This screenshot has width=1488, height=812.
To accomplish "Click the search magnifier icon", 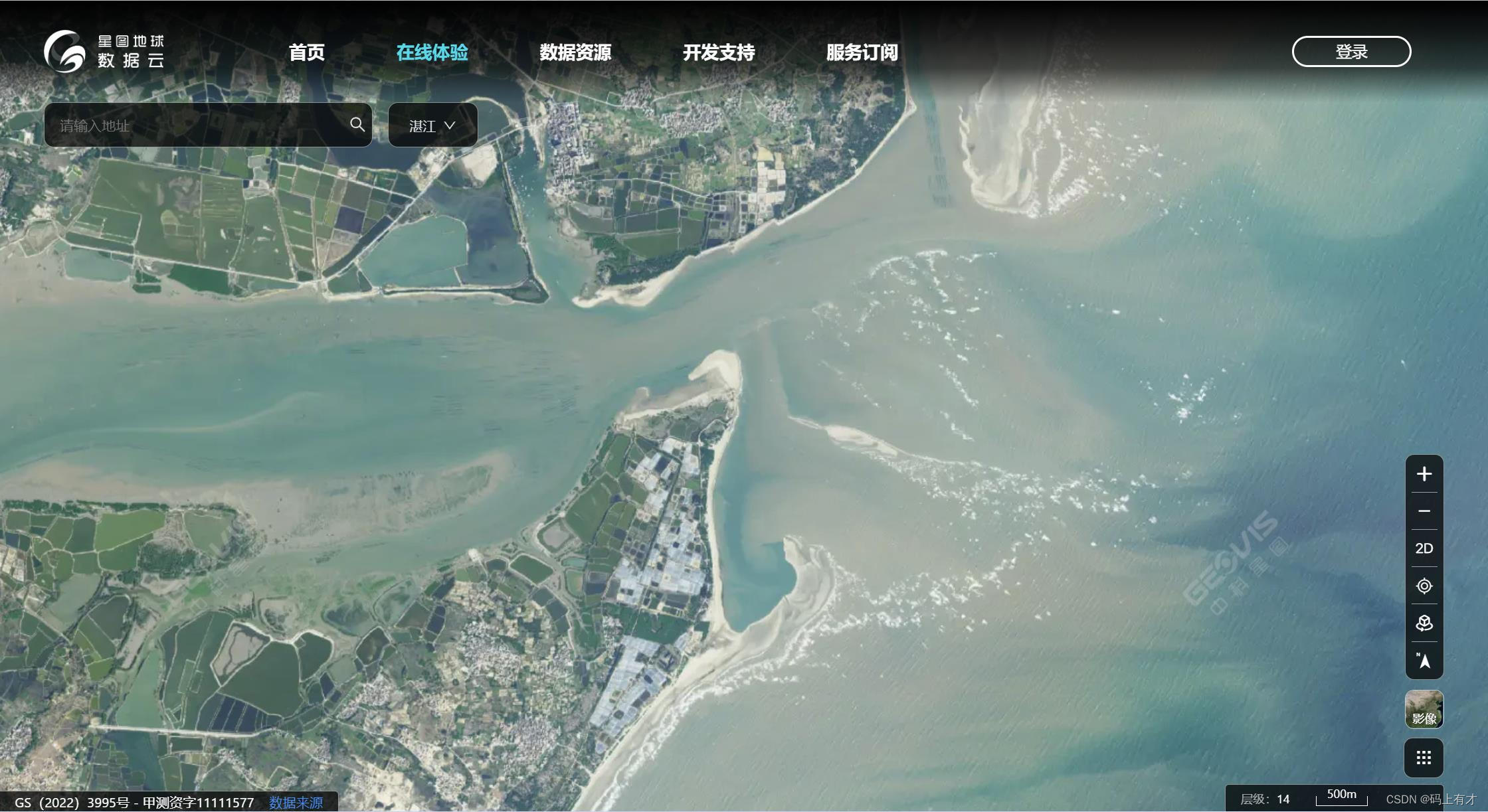I will tap(357, 125).
